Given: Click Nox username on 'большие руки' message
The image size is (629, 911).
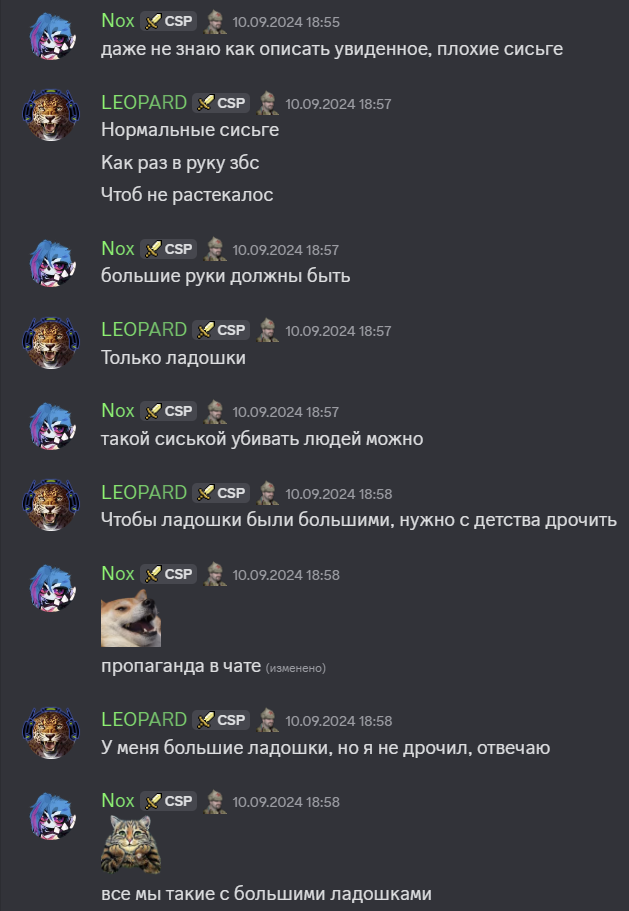Looking at the screenshot, I should click(x=118, y=249).
